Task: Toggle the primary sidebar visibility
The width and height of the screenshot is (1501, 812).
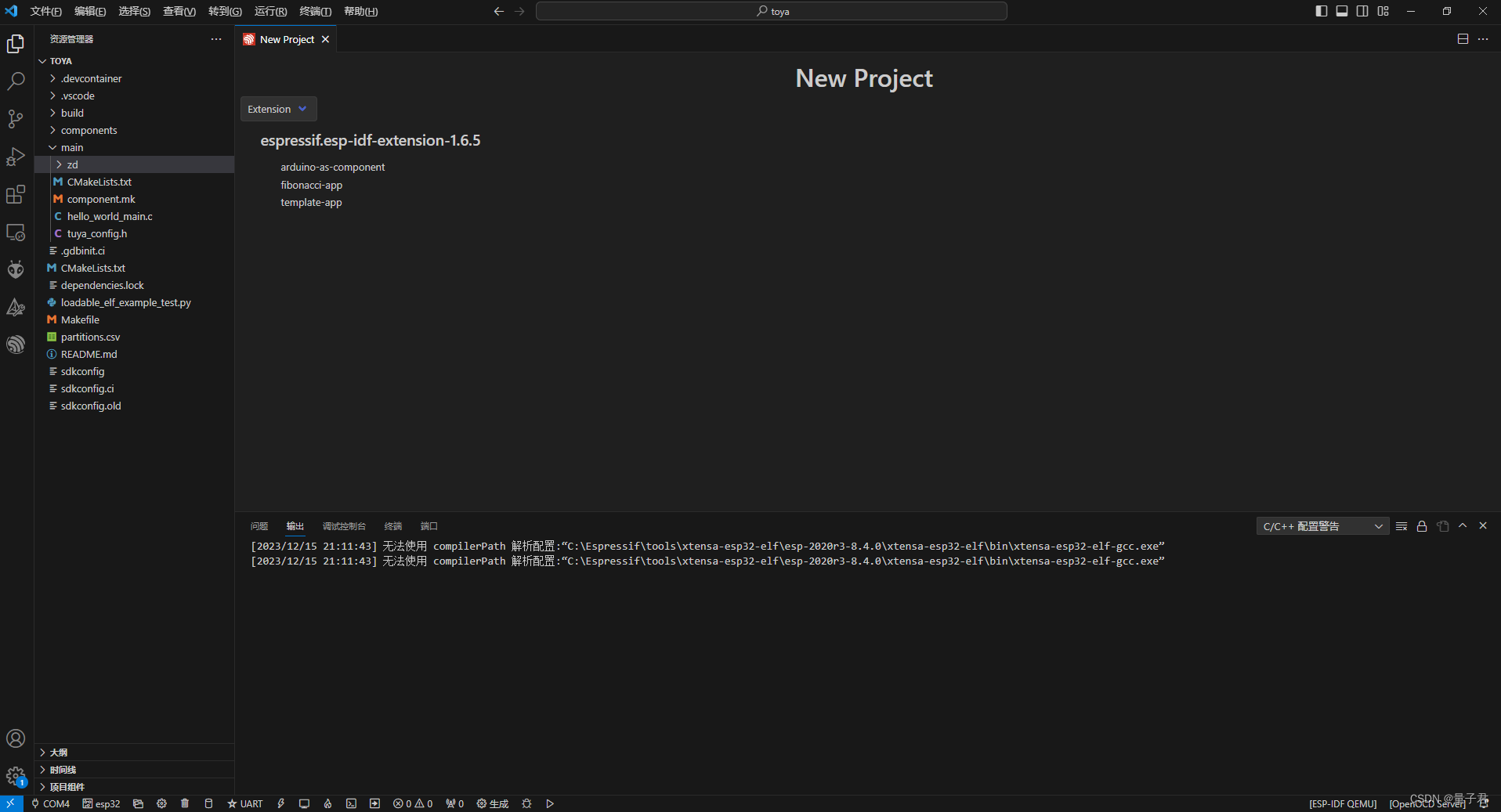Action: pyautogui.click(x=1321, y=10)
